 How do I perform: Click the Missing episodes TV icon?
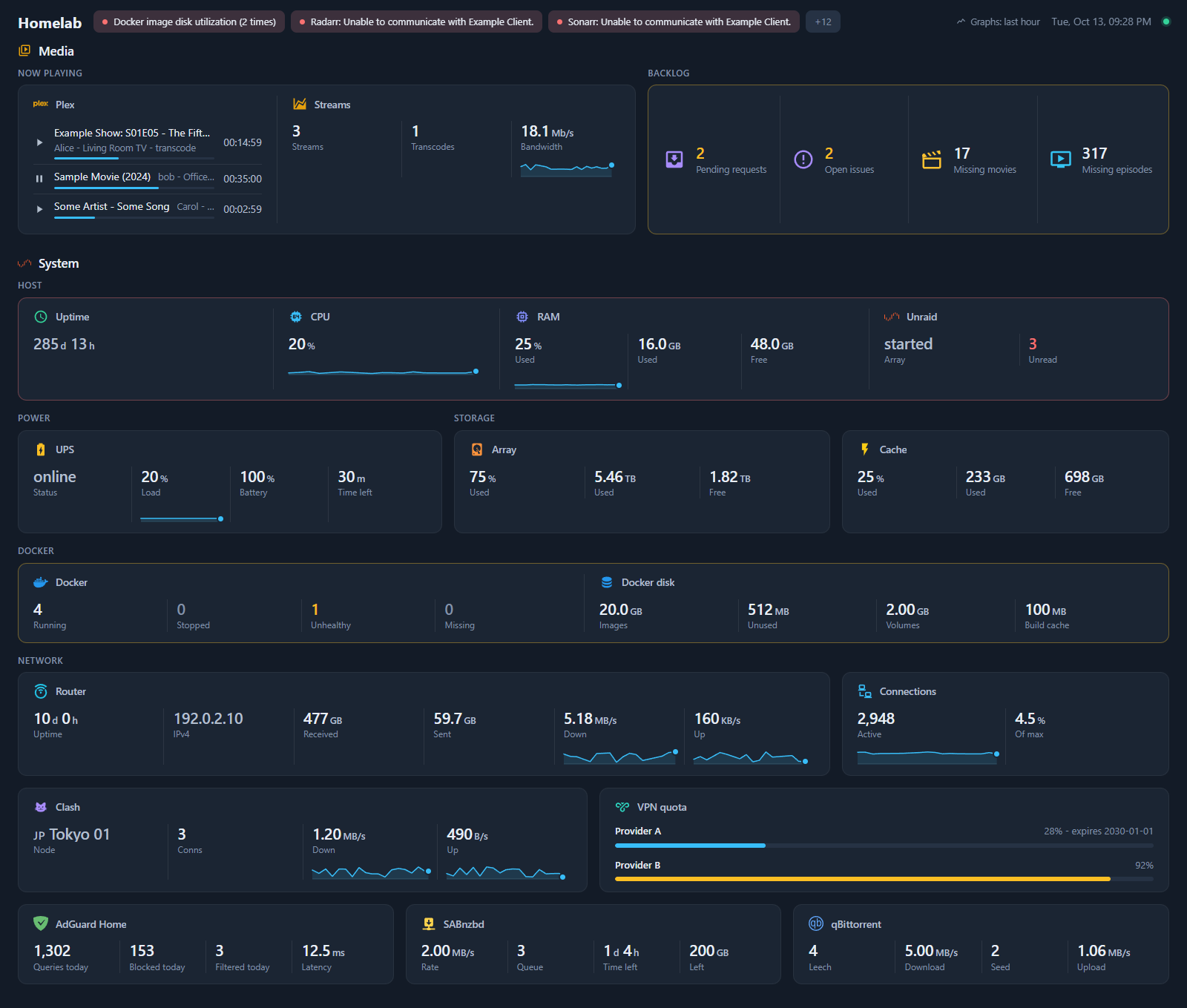click(1061, 159)
